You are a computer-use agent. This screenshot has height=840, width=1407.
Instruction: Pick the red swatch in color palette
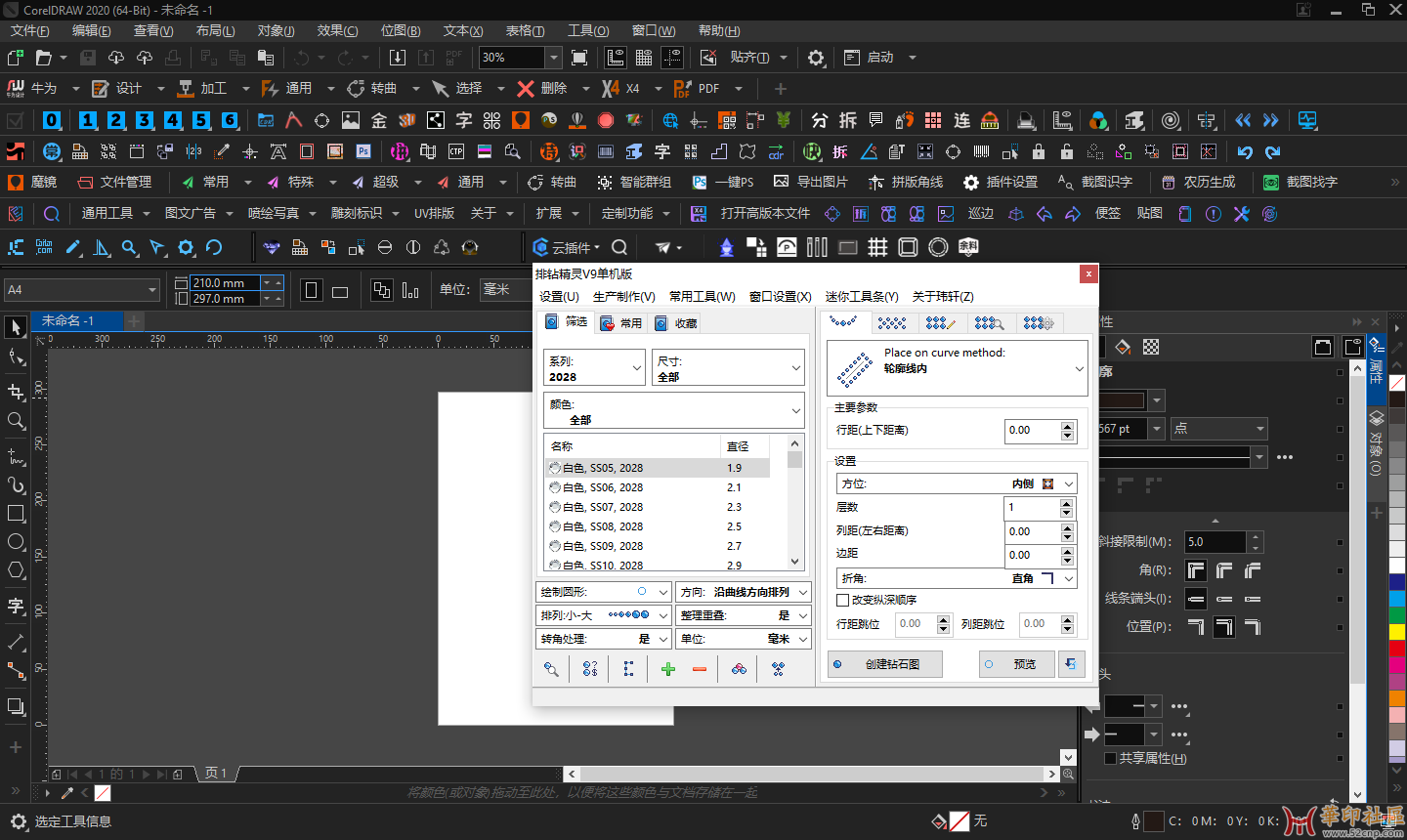click(1396, 649)
